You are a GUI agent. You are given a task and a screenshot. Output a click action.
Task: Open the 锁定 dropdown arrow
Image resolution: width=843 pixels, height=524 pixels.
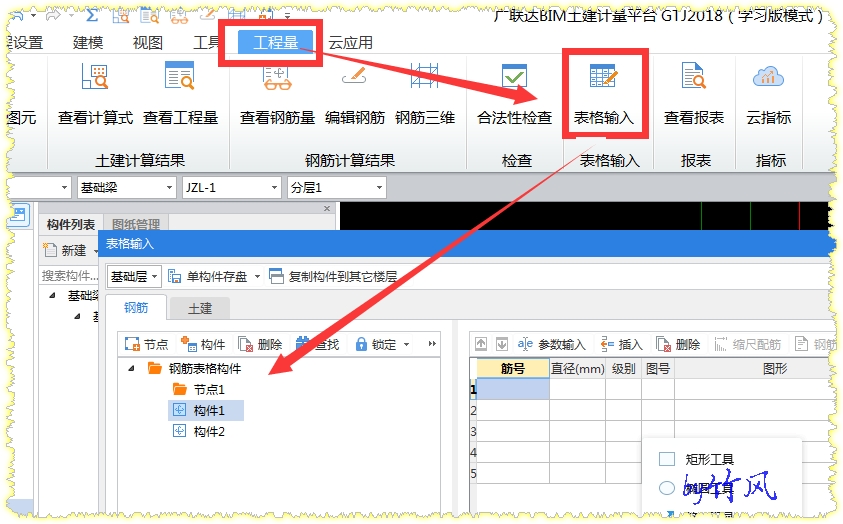point(406,344)
